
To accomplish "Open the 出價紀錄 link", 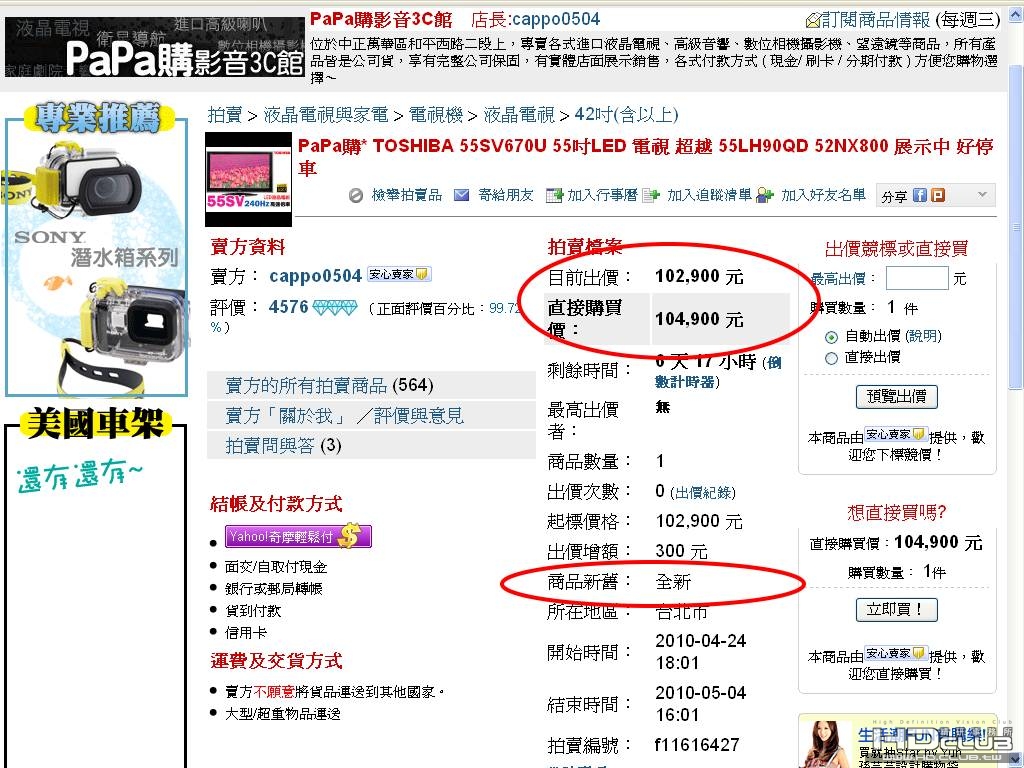I will tap(703, 493).
